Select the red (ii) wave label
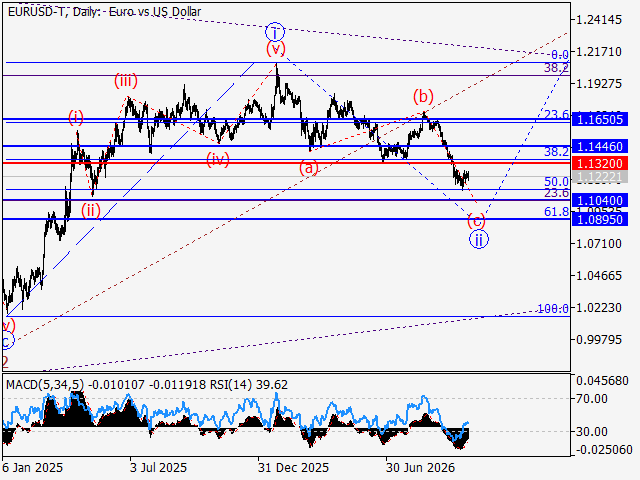The height and width of the screenshot is (480, 640). tap(91, 211)
